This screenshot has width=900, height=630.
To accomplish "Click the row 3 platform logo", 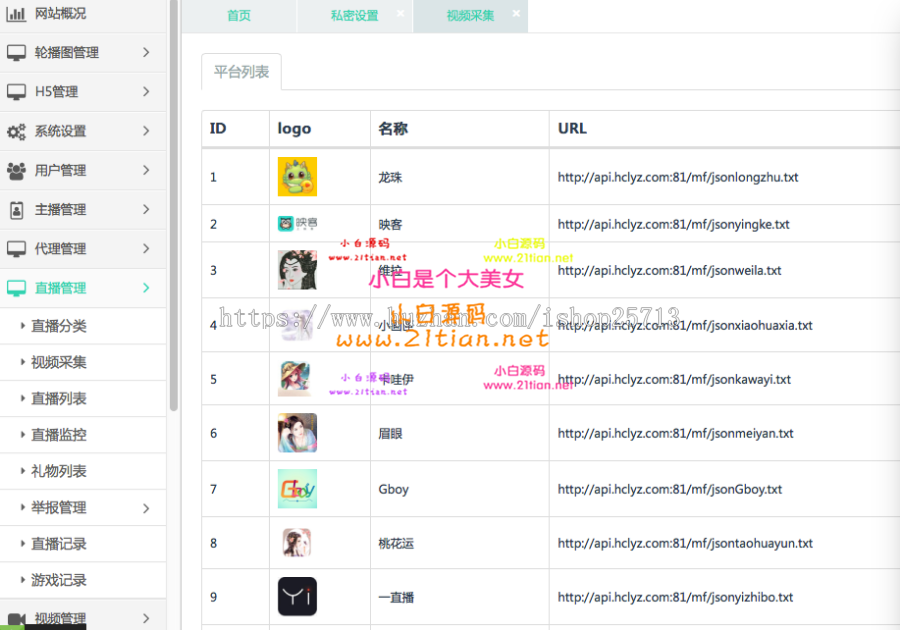I will (297, 270).
